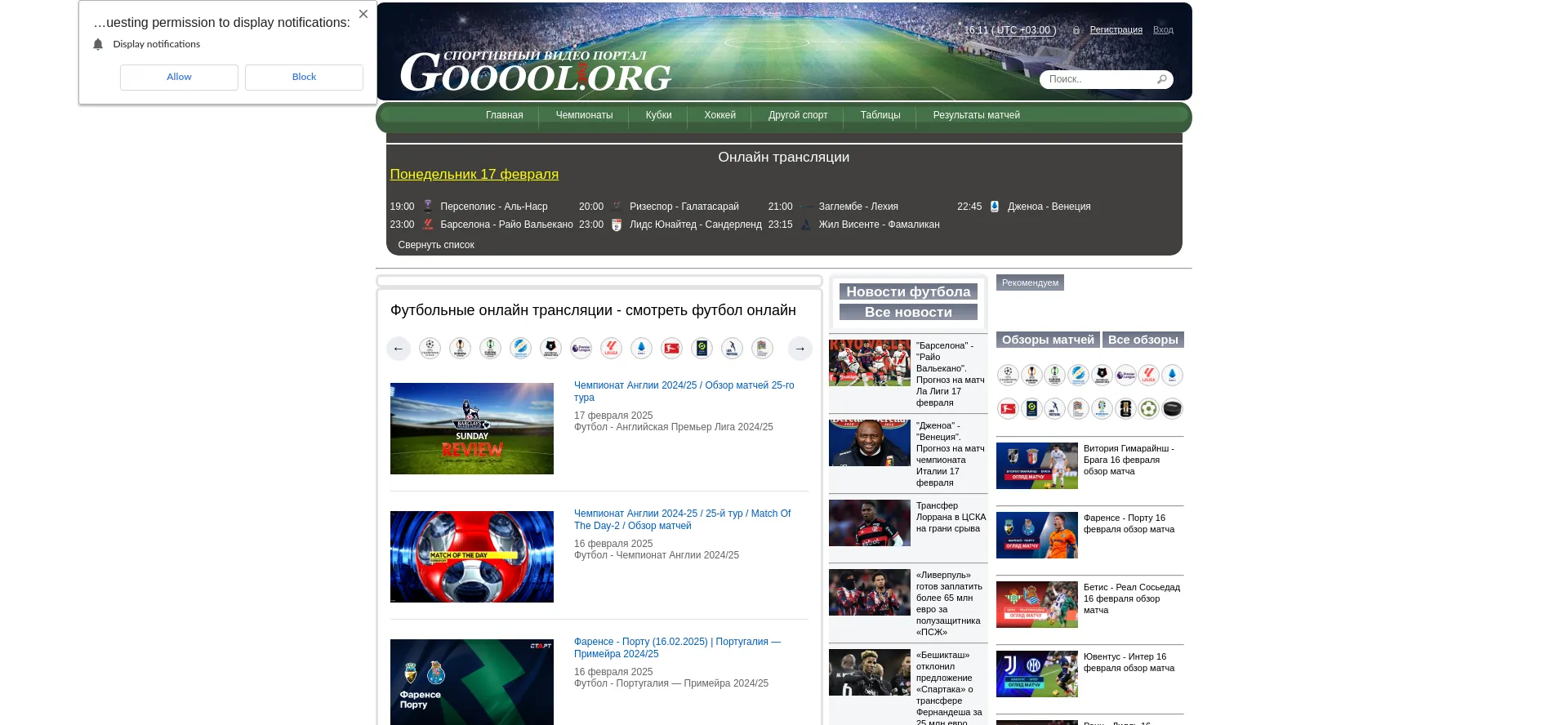1568x725 pixels.
Task: Block notifications in the permission popup
Action: 304,77
